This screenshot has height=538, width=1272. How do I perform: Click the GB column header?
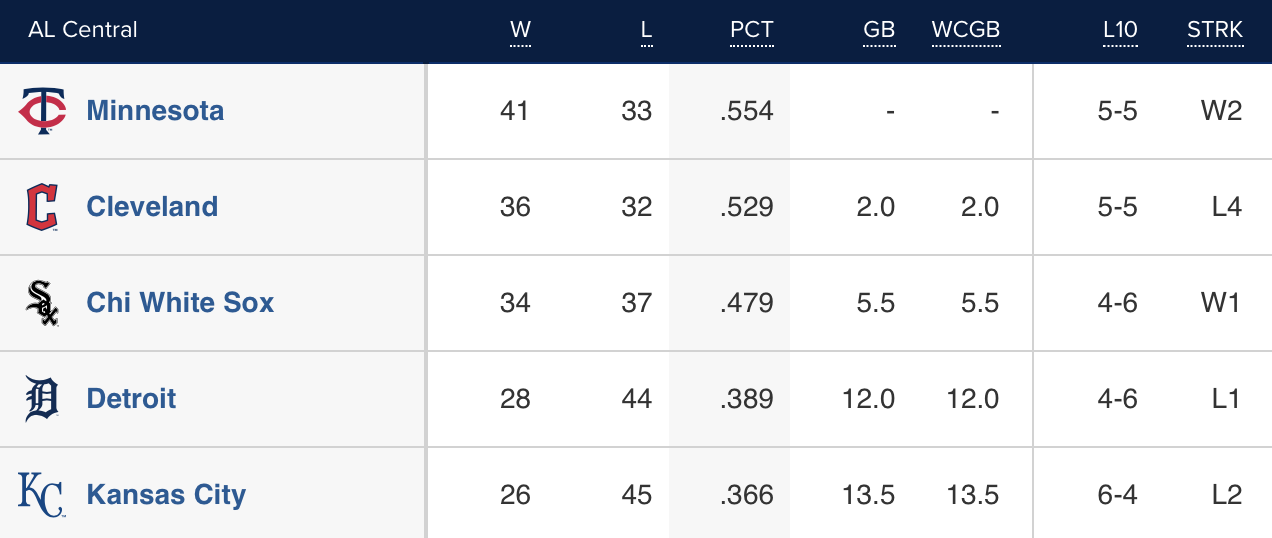click(879, 30)
